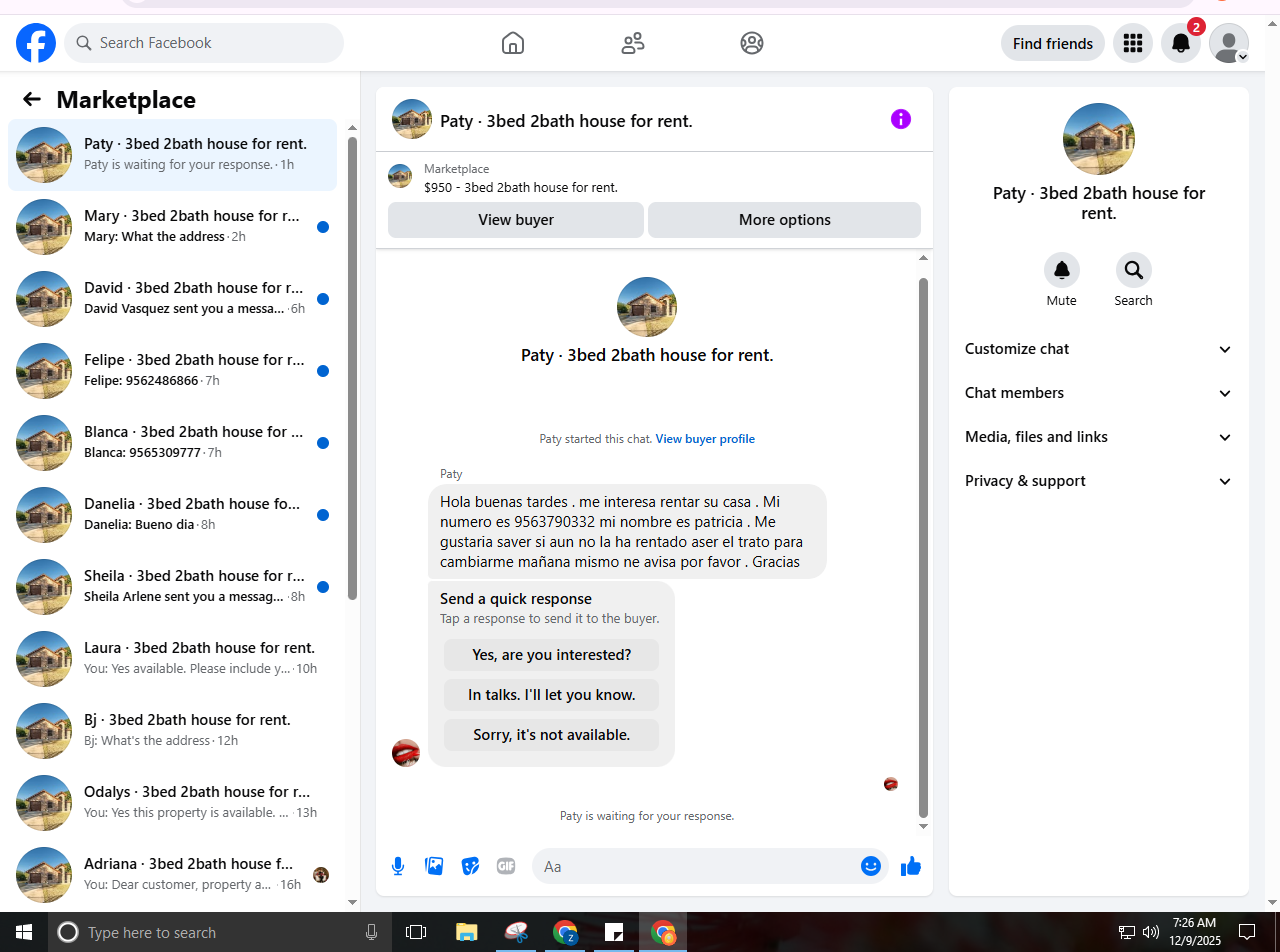This screenshot has width=1280, height=952.
Task: Click the View buyer button
Action: coord(516,220)
